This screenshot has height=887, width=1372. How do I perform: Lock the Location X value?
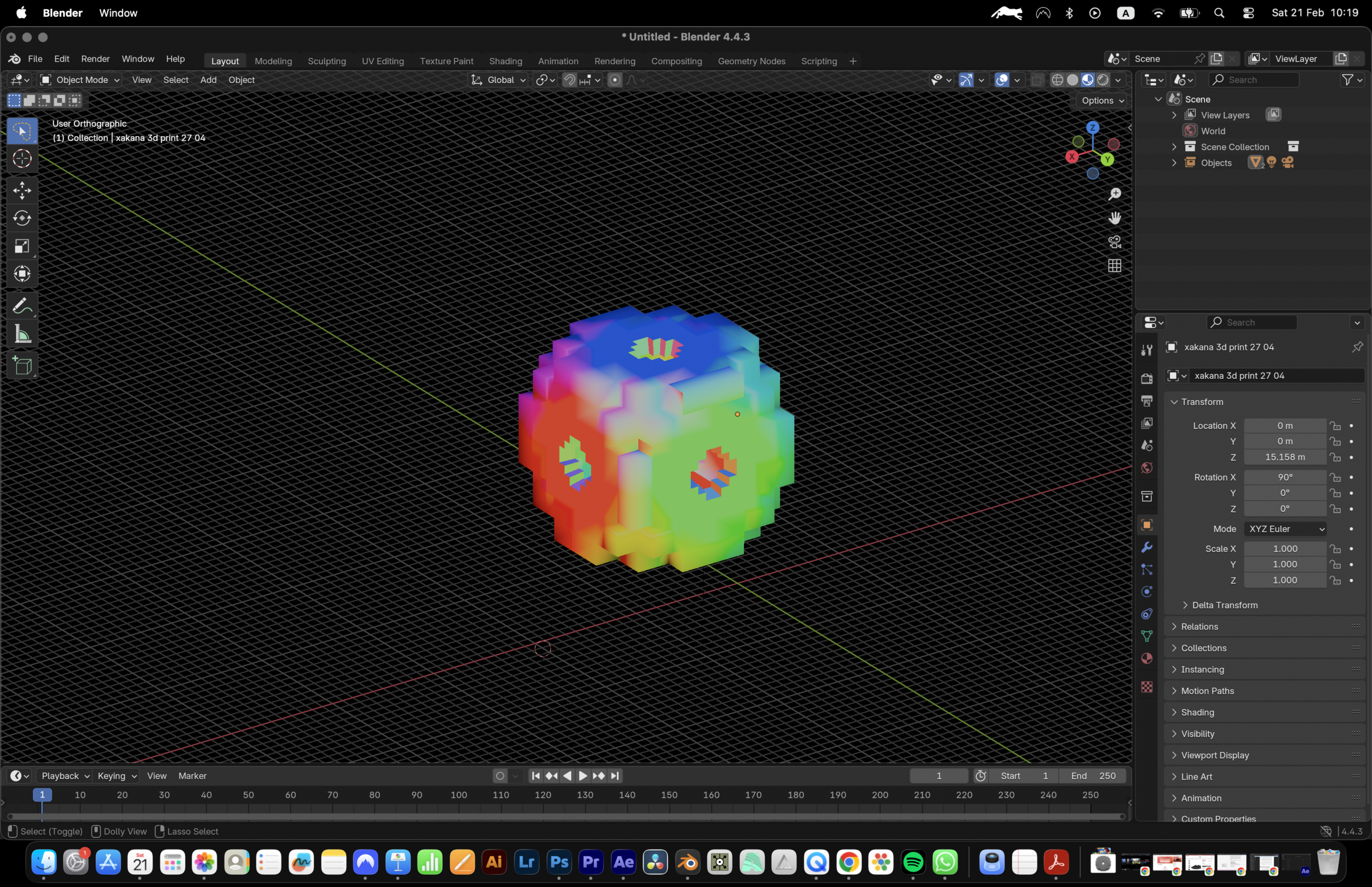coord(1335,426)
